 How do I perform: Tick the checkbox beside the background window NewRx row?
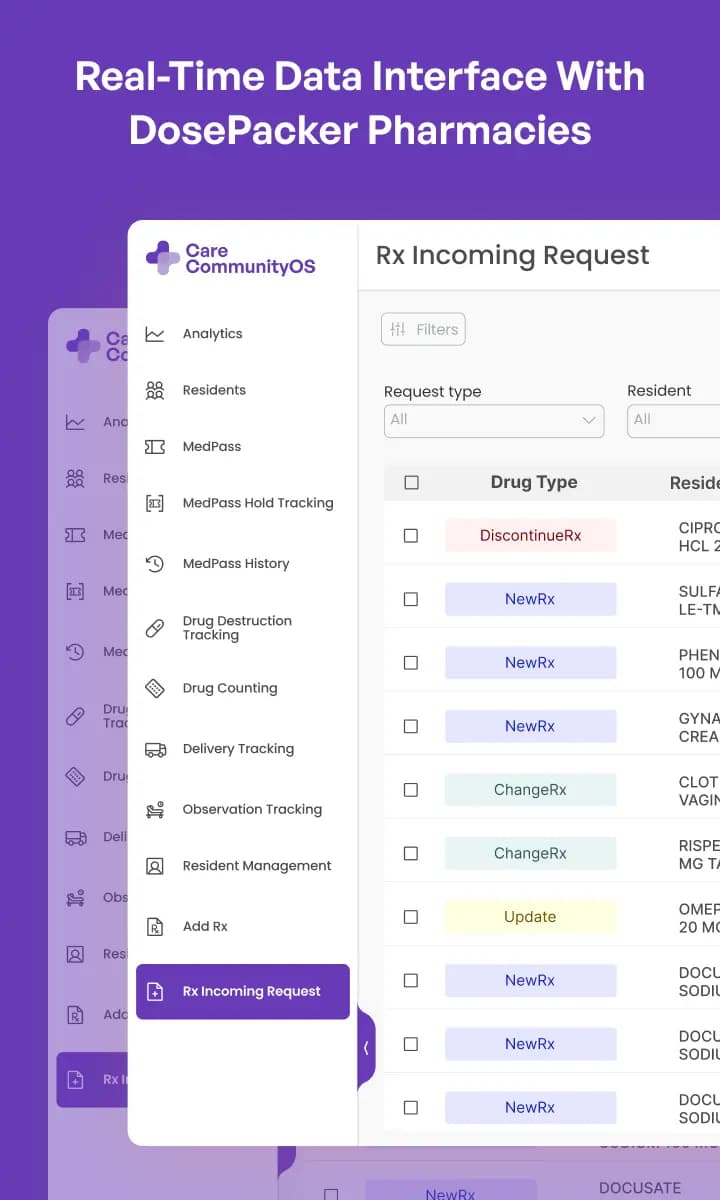coord(331,1194)
